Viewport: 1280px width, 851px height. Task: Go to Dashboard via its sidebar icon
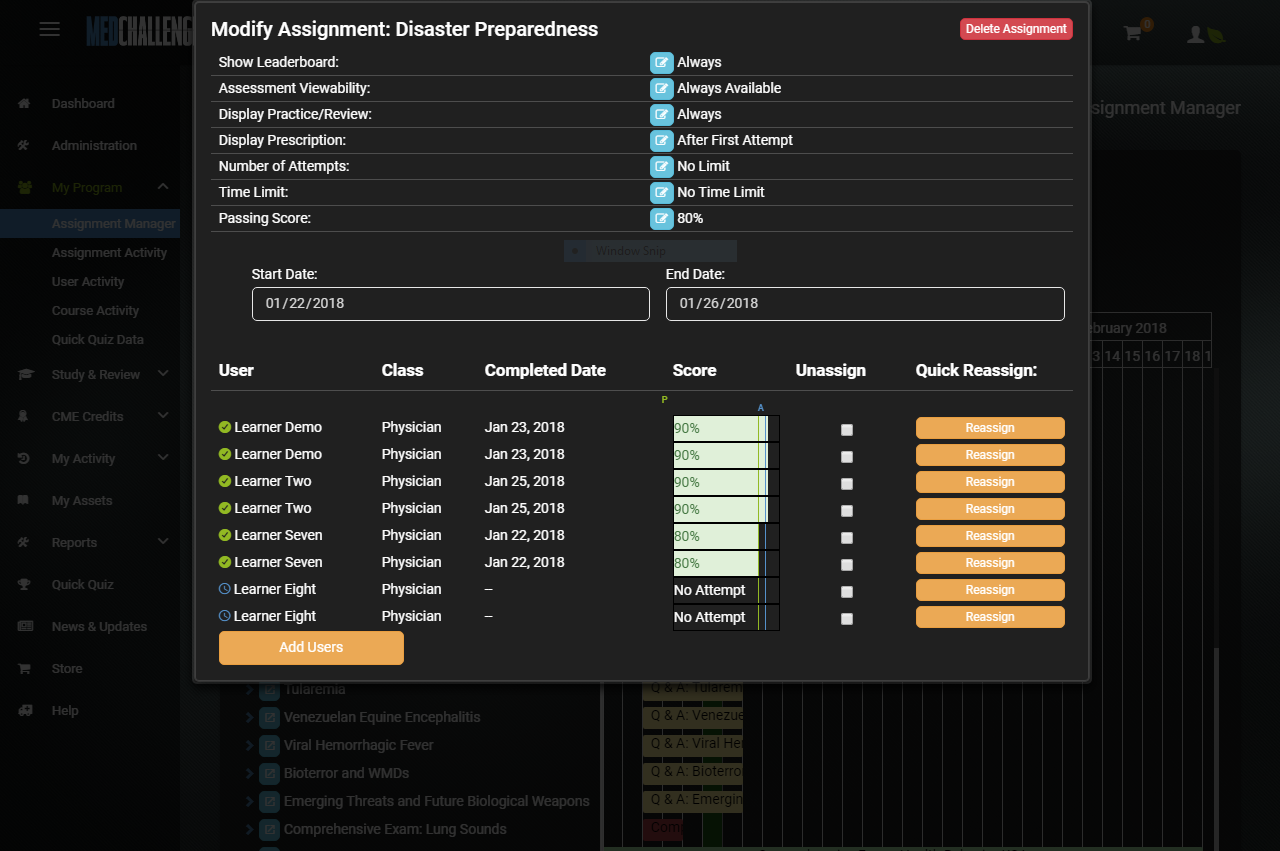coord(25,103)
